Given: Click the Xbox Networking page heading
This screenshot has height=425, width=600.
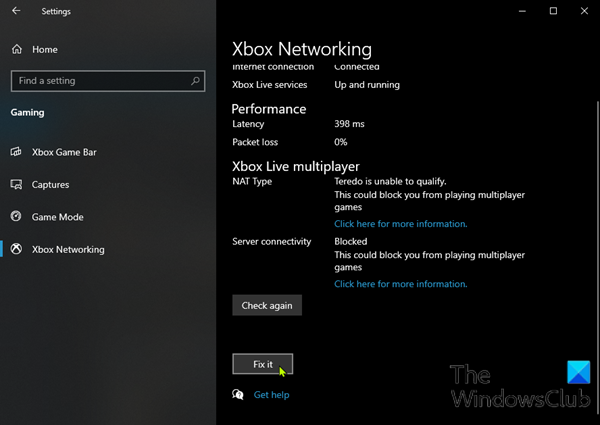Looking at the screenshot, I should pos(302,49).
